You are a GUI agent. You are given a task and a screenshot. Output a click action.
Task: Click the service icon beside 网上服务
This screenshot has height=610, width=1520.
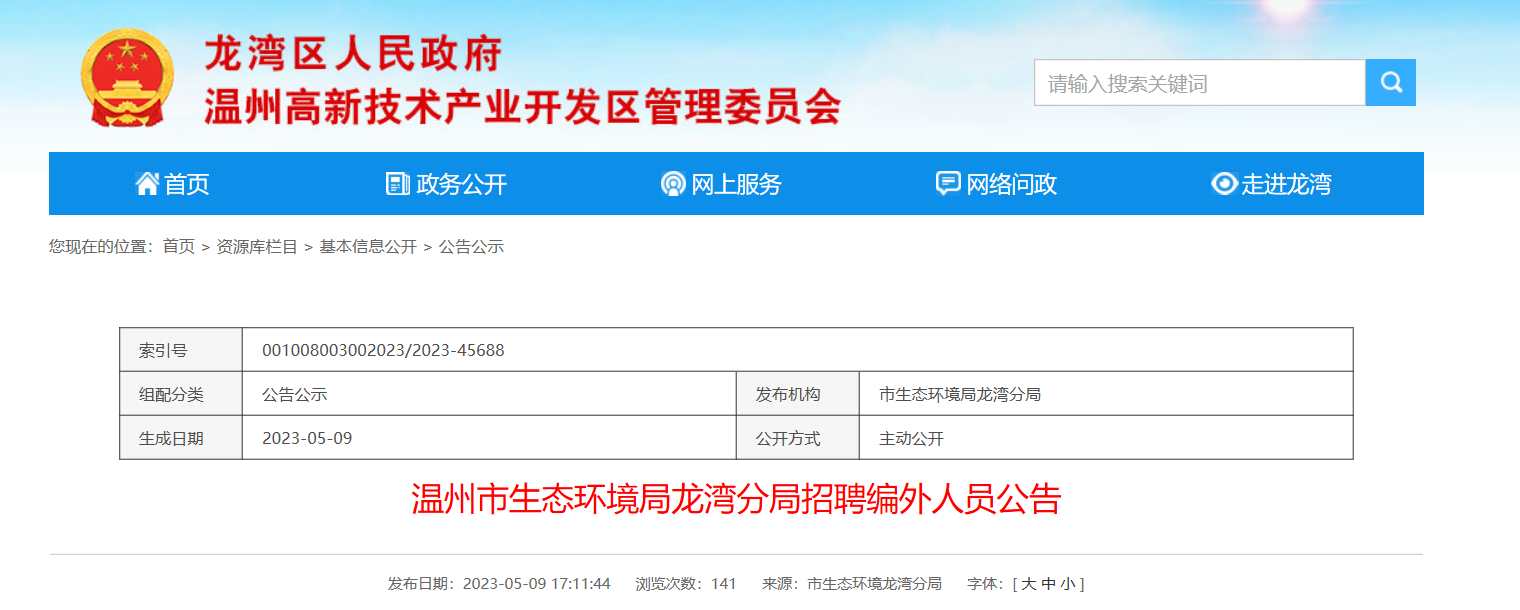coord(673,184)
